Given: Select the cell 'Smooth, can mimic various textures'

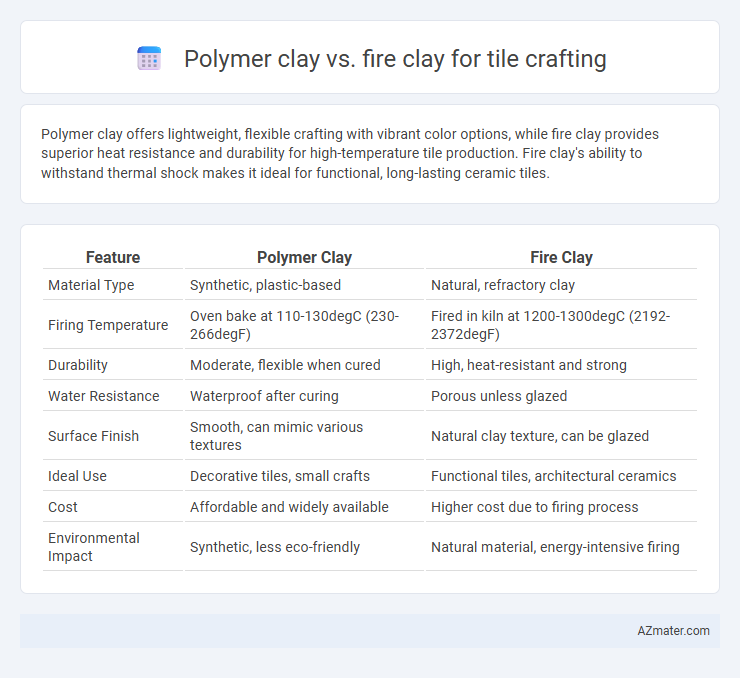Looking at the screenshot, I should point(277,436).
